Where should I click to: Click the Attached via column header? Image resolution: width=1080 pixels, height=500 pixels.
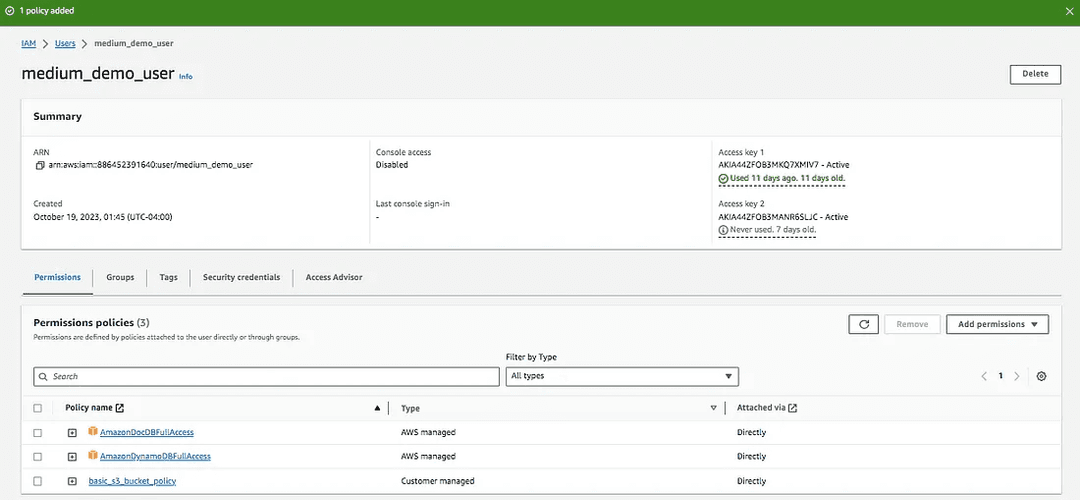(x=761, y=408)
